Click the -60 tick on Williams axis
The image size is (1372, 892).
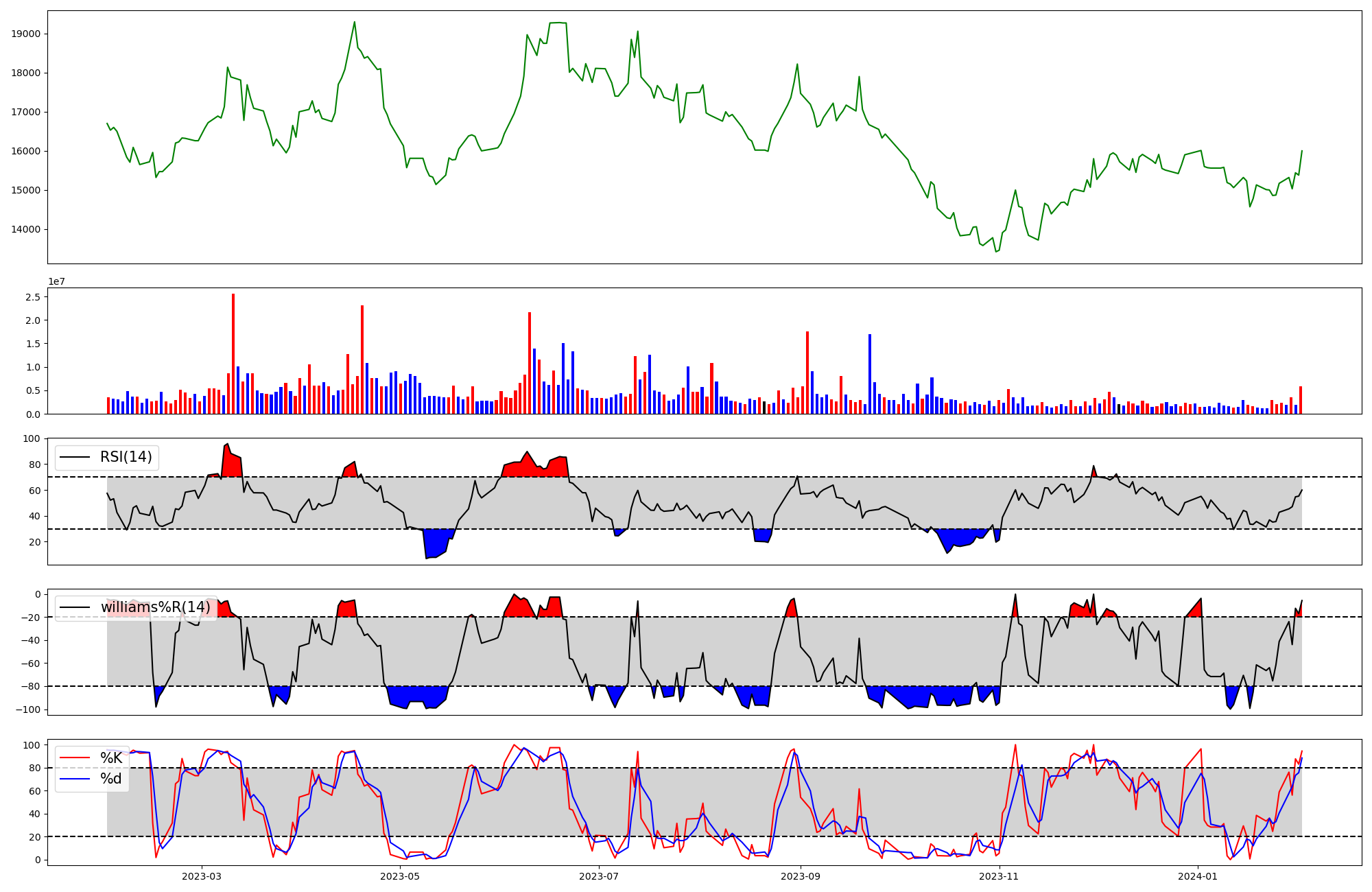click(x=30, y=664)
